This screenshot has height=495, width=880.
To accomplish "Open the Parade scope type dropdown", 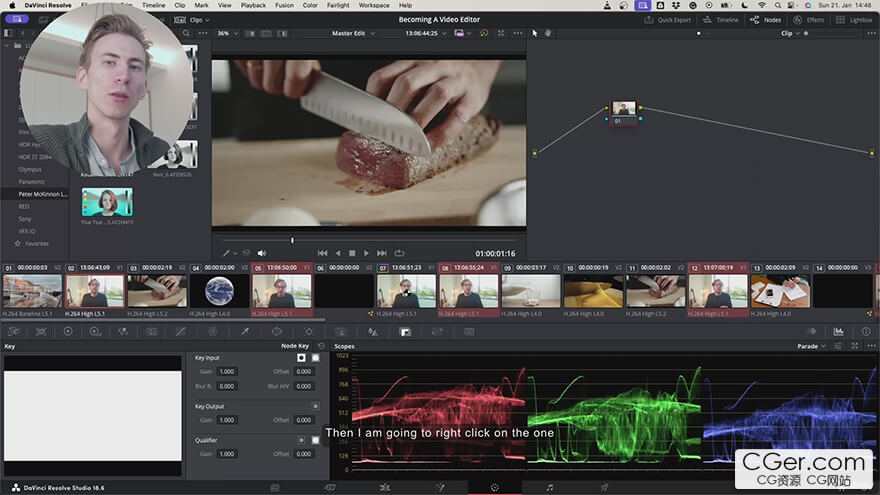I will point(812,346).
